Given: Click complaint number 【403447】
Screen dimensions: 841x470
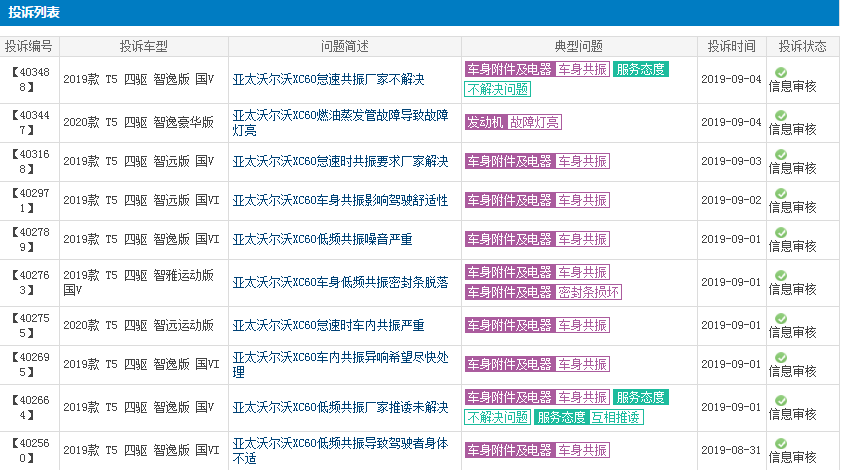Looking at the screenshot, I should (30, 122).
